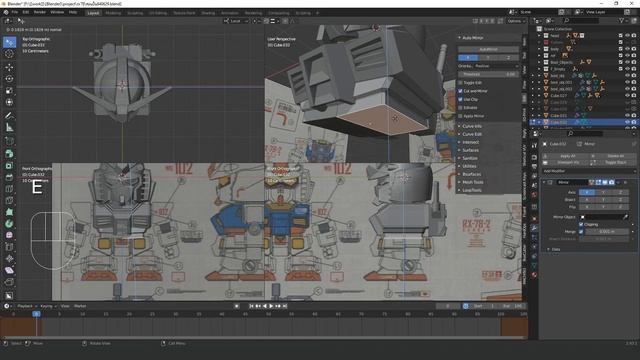The image size is (640, 360).
Task: Select the Bevel tool
Action: coord(9,177)
